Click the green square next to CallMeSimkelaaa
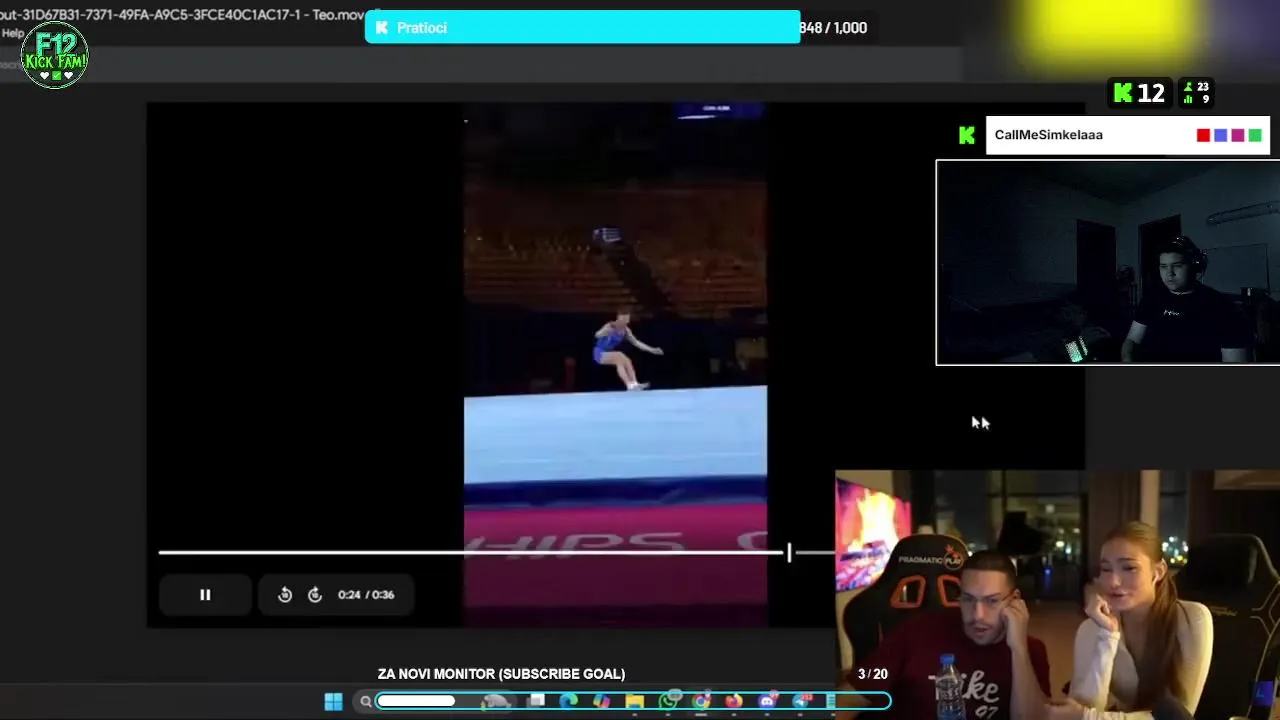The image size is (1280, 720). (x=1254, y=135)
